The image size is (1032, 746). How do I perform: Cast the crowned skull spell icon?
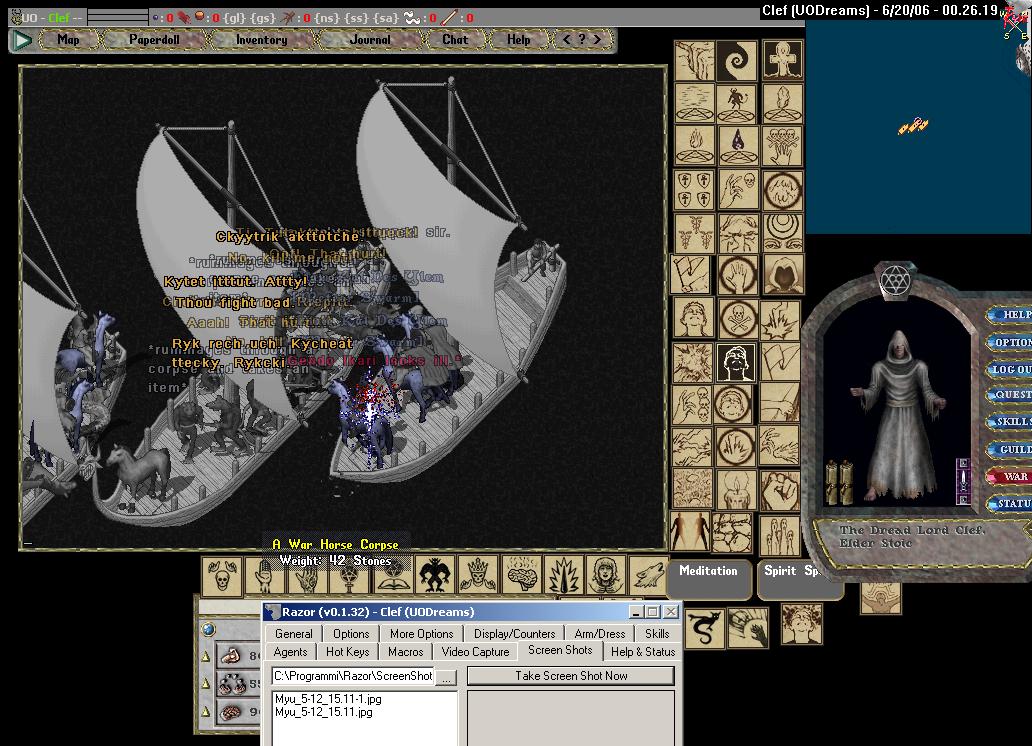click(x=477, y=575)
